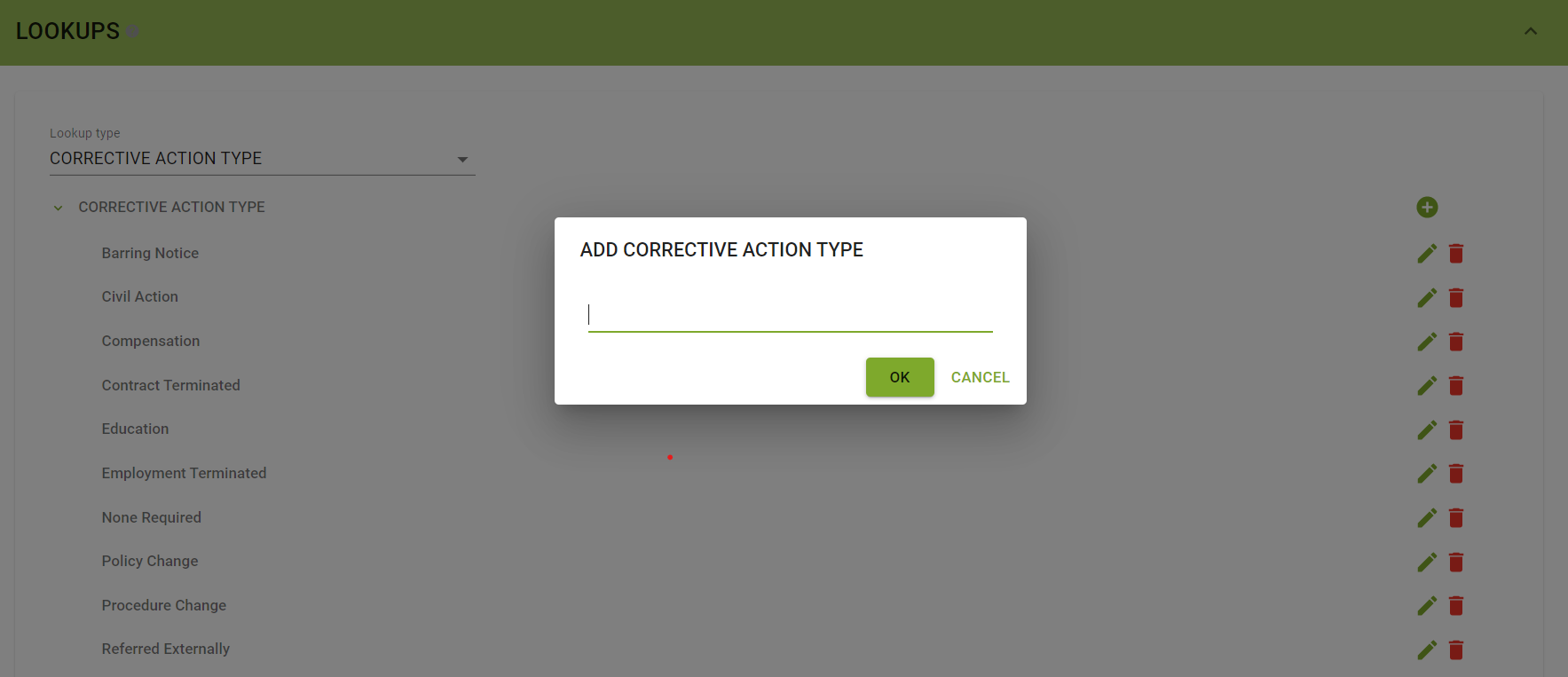Delete the Policy Change entry
This screenshot has width=1568, height=677.
coord(1456,563)
